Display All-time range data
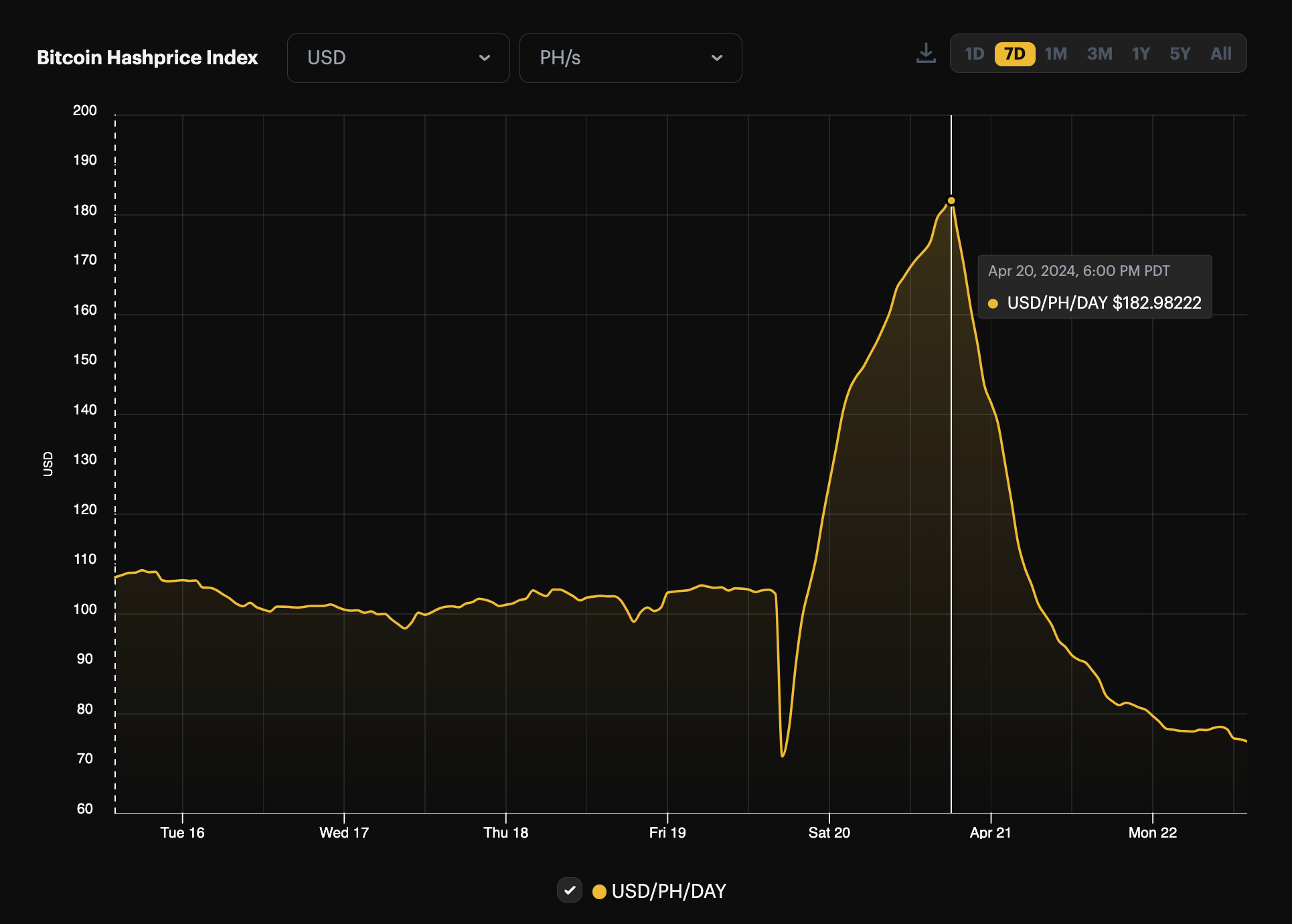Viewport: 1292px width, 924px height. click(1220, 54)
